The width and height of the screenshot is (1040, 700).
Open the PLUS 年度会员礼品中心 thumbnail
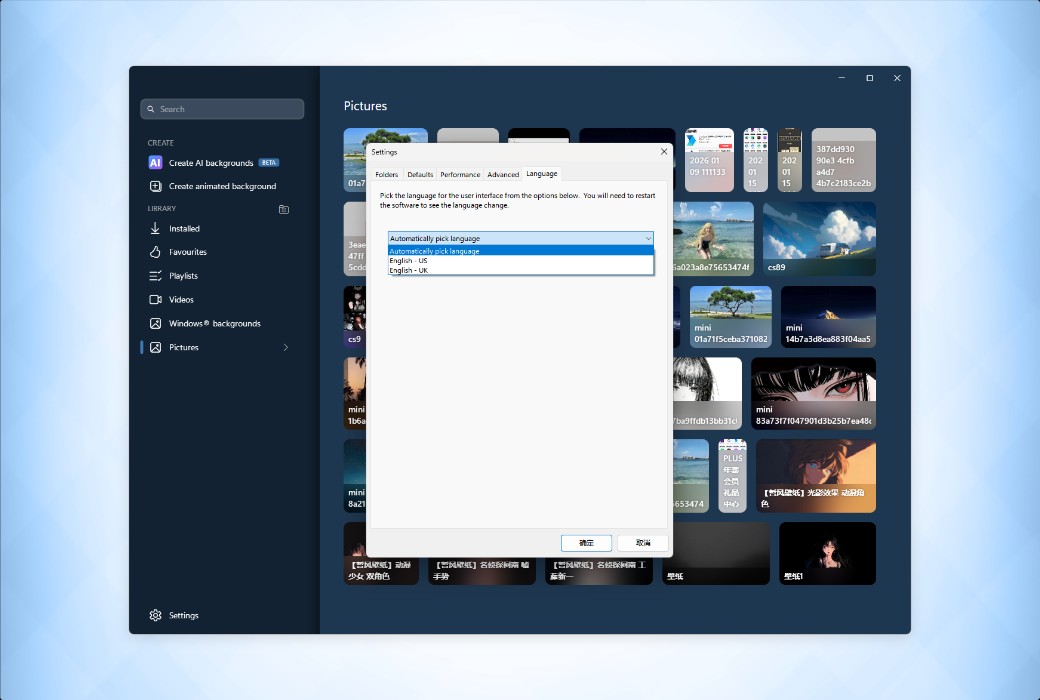[x=732, y=476]
